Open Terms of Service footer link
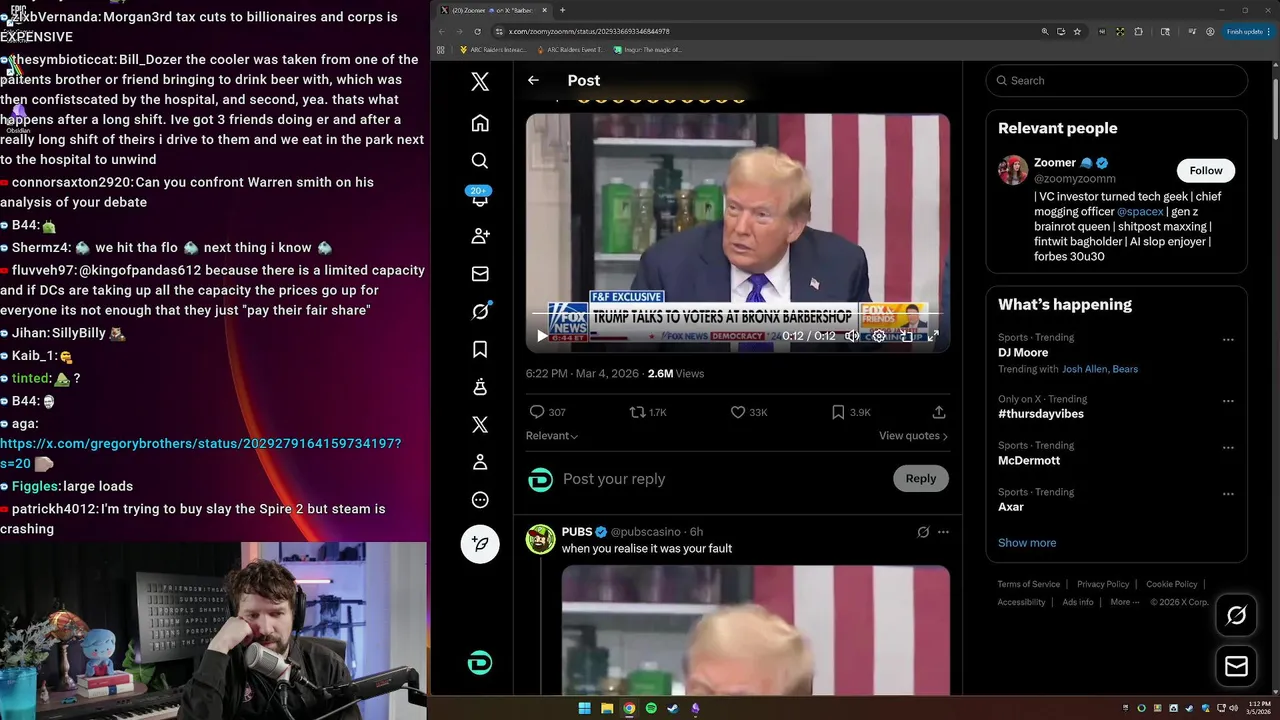This screenshot has width=1280, height=720. [x=1029, y=584]
